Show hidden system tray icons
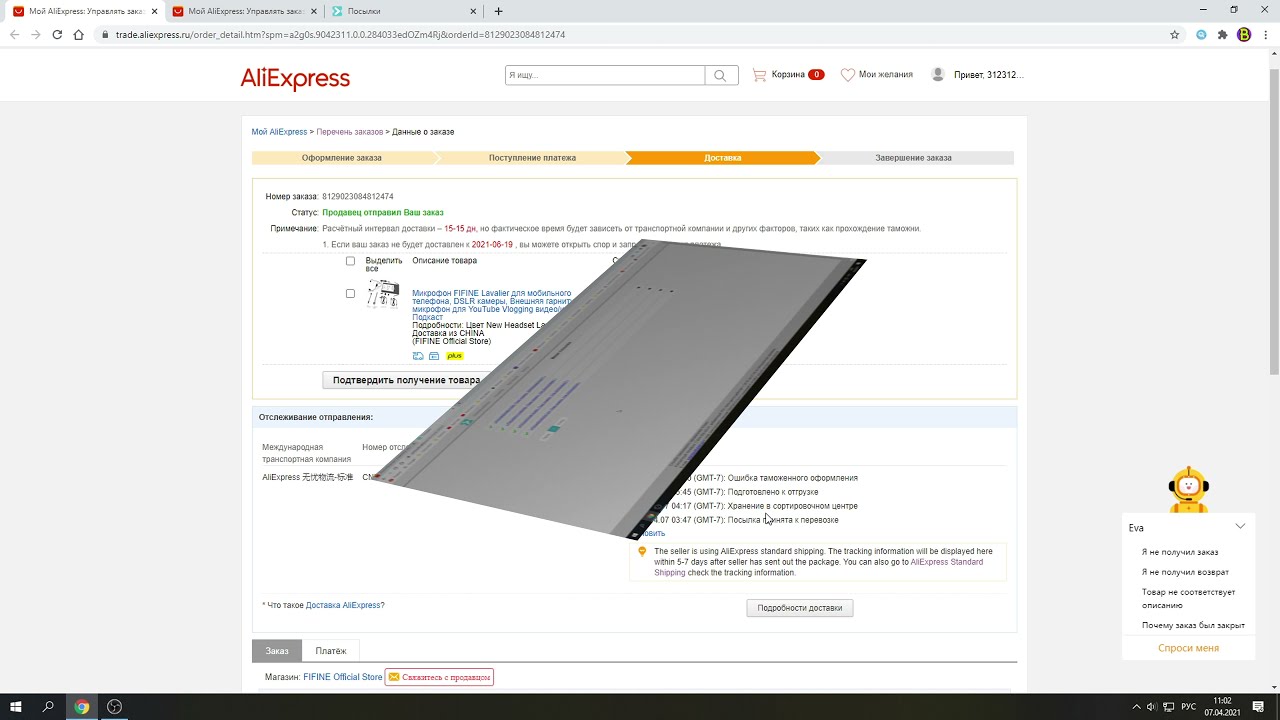Screen dimensions: 1280x720 tap(1136, 707)
